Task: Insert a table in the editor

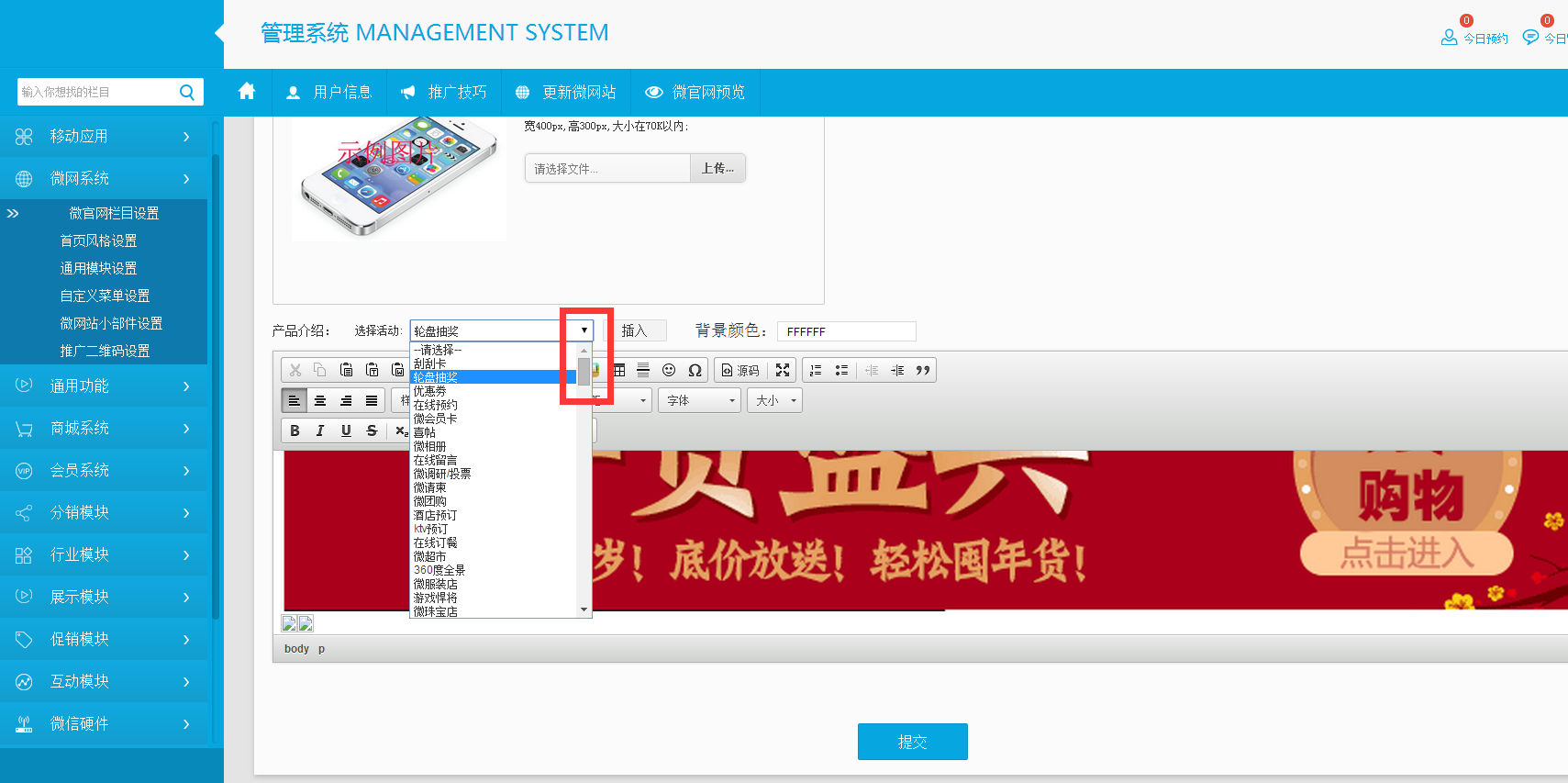Action: pos(619,370)
